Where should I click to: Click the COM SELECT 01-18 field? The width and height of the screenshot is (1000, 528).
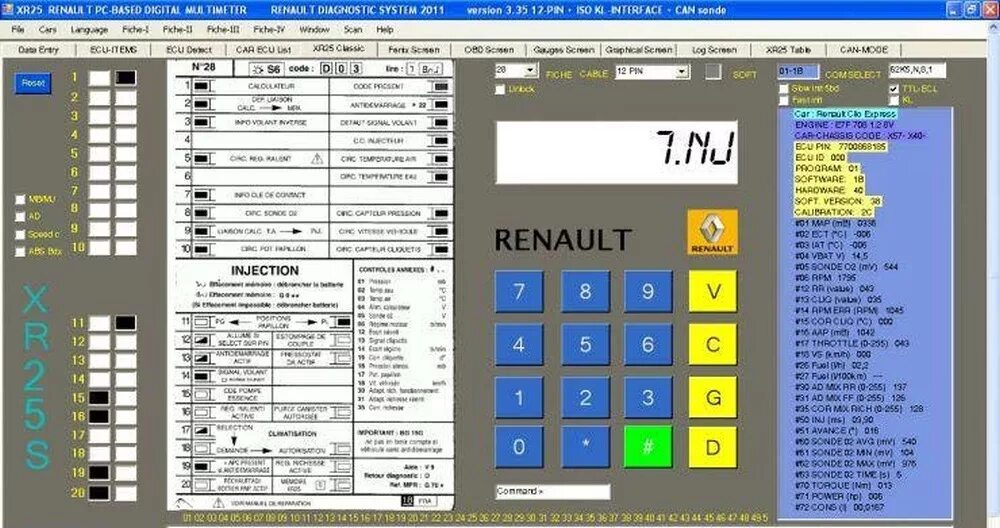point(798,71)
